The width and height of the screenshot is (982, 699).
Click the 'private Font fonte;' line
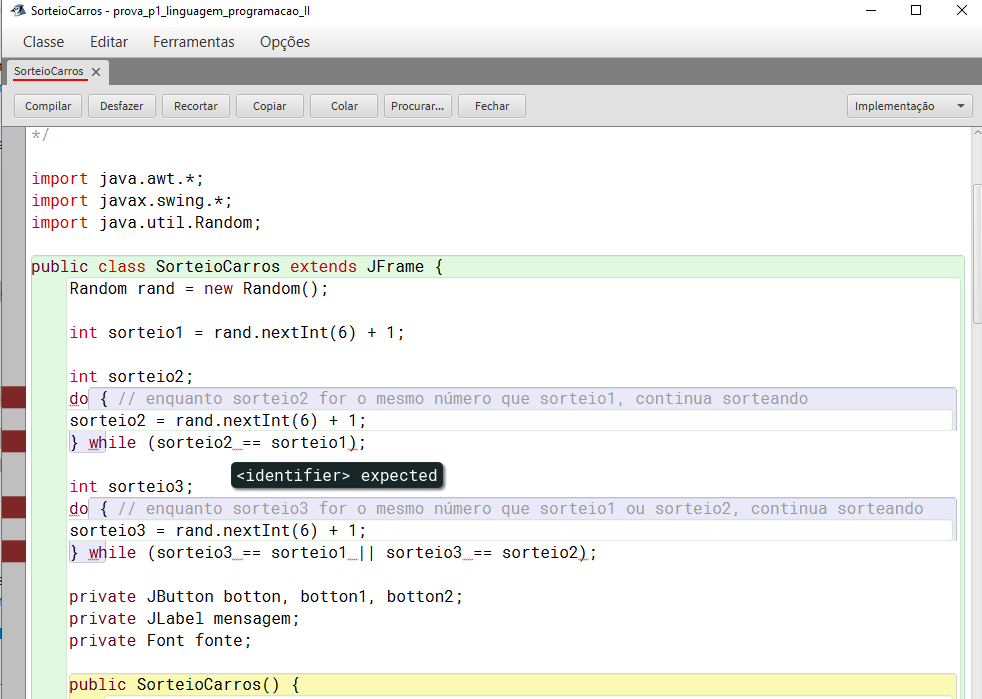click(160, 641)
